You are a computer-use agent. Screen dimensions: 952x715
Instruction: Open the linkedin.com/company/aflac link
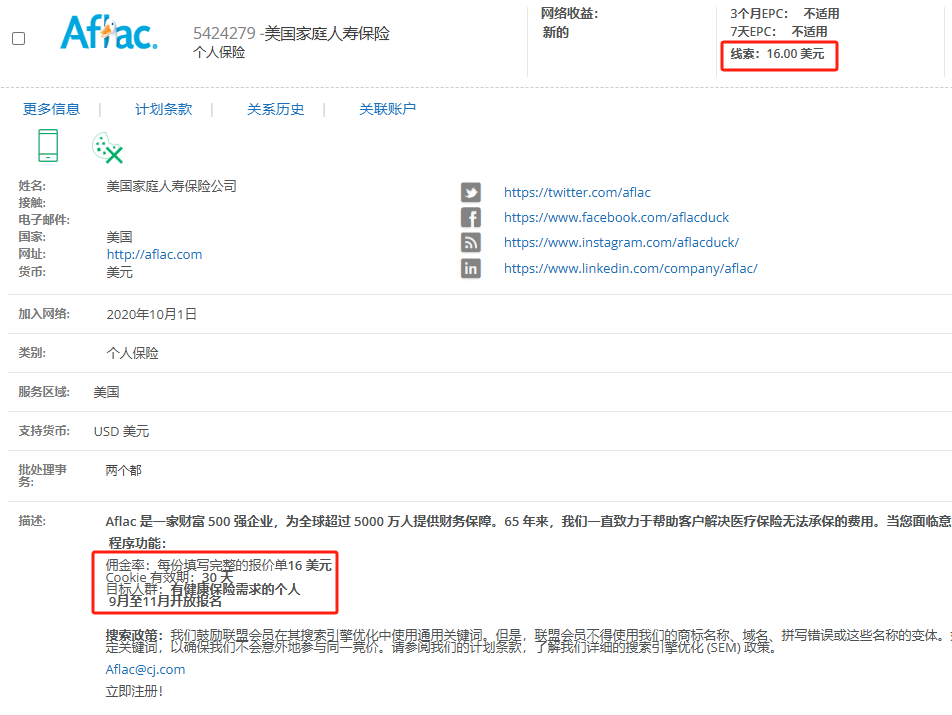tap(630, 268)
